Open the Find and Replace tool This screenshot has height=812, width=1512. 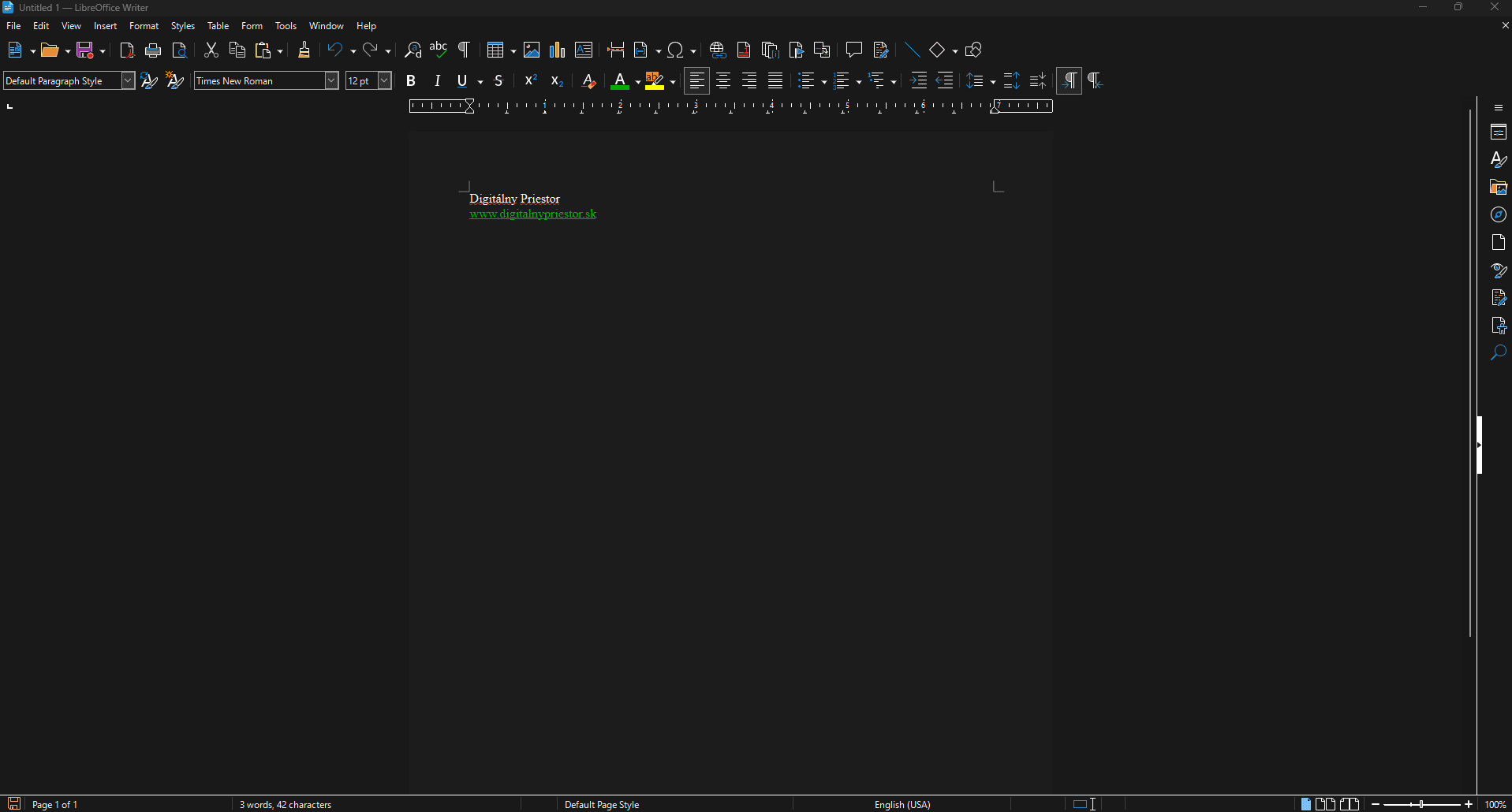tap(413, 50)
